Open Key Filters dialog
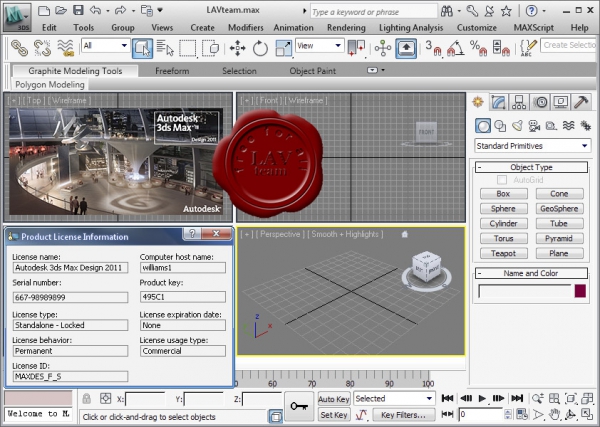The width and height of the screenshot is (600, 427). 403,415
